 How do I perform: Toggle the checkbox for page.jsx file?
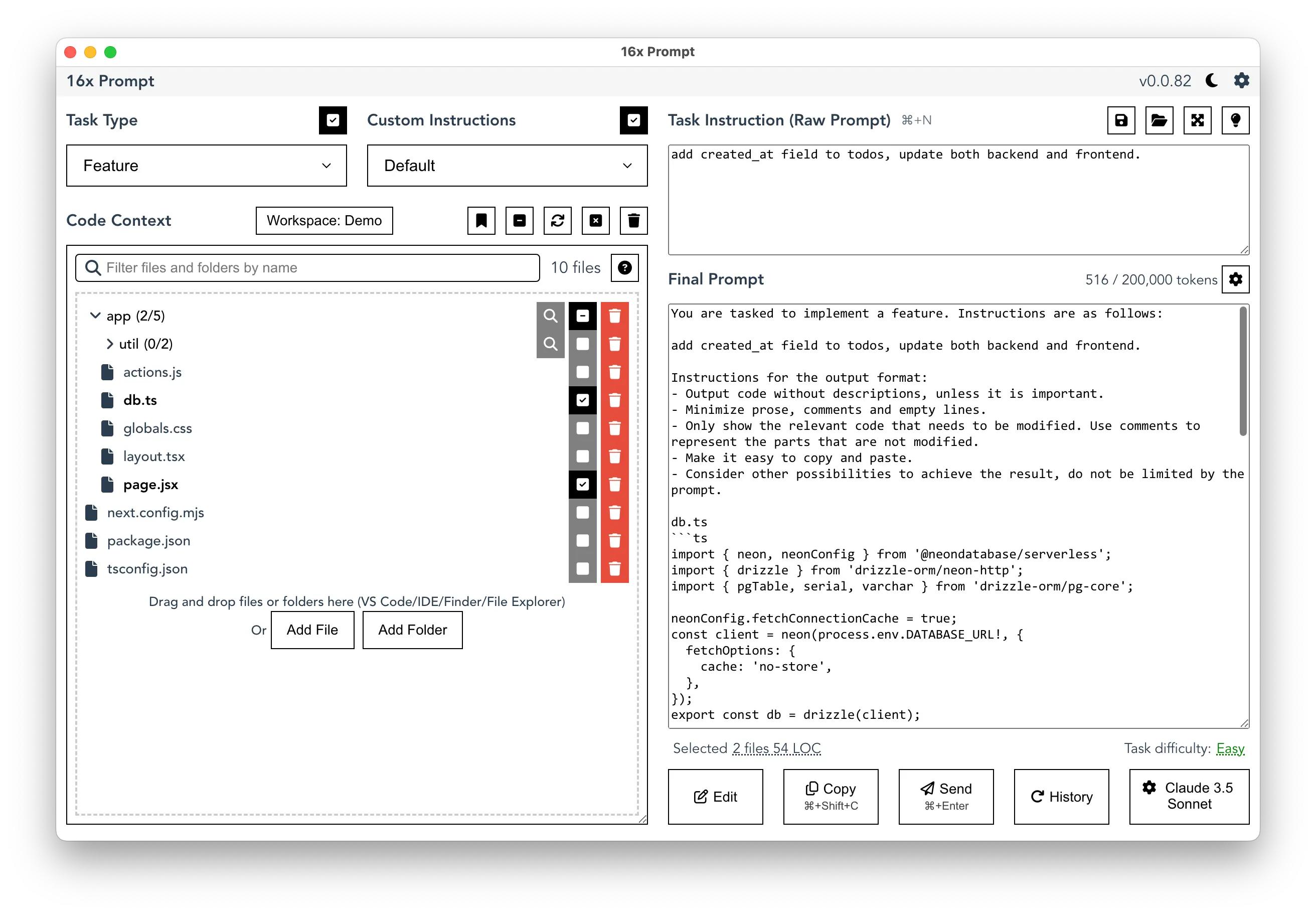click(x=582, y=484)
